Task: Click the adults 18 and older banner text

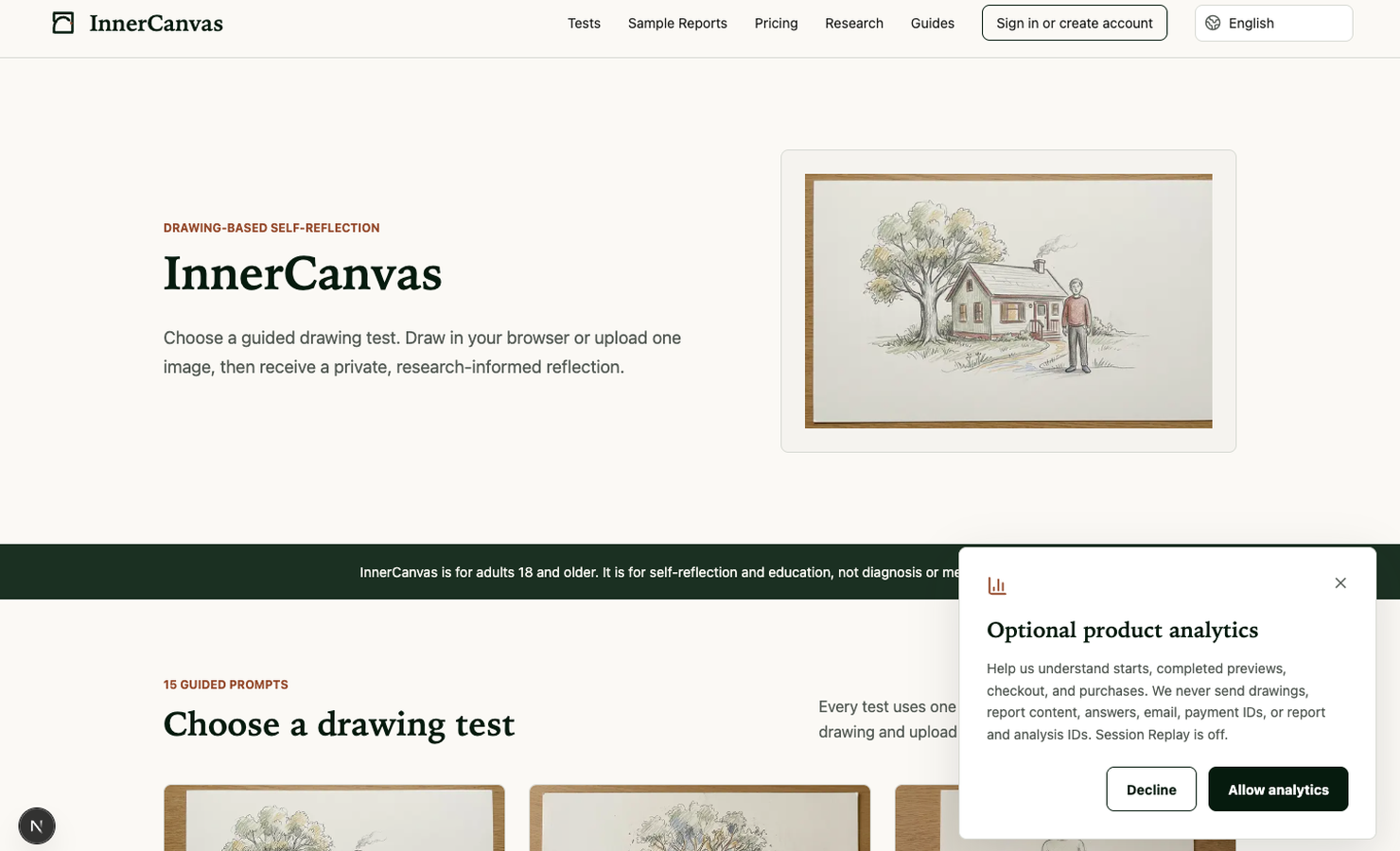Action: pyautogui.click(x=658, y=572)
